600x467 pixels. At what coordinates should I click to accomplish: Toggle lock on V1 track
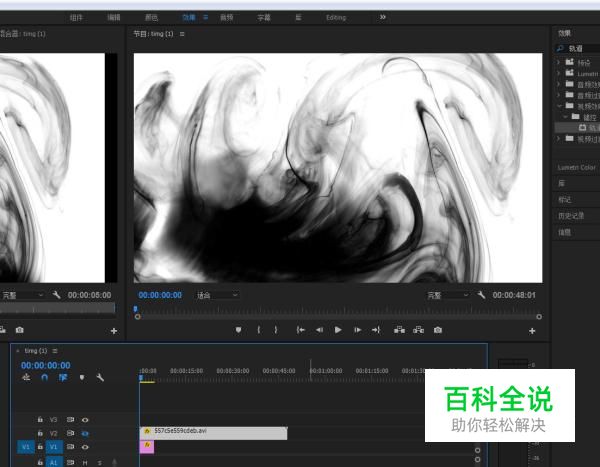(40, 446)
